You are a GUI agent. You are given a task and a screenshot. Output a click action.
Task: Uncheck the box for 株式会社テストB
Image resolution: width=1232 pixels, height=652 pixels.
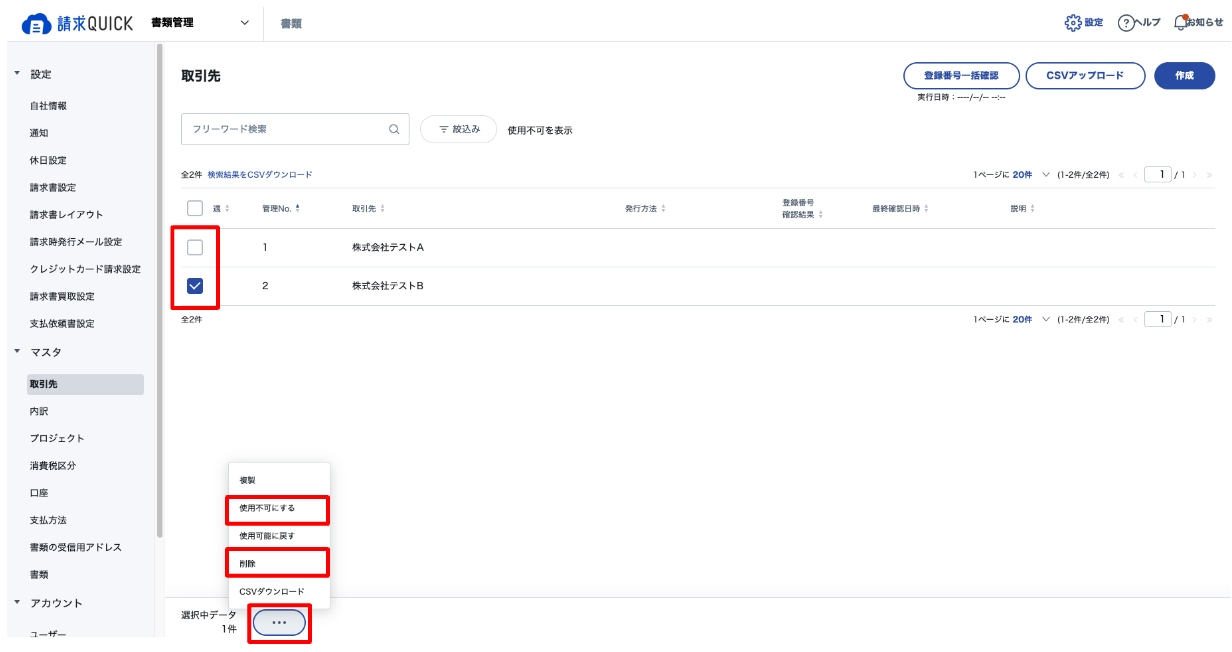coord(195,286)
